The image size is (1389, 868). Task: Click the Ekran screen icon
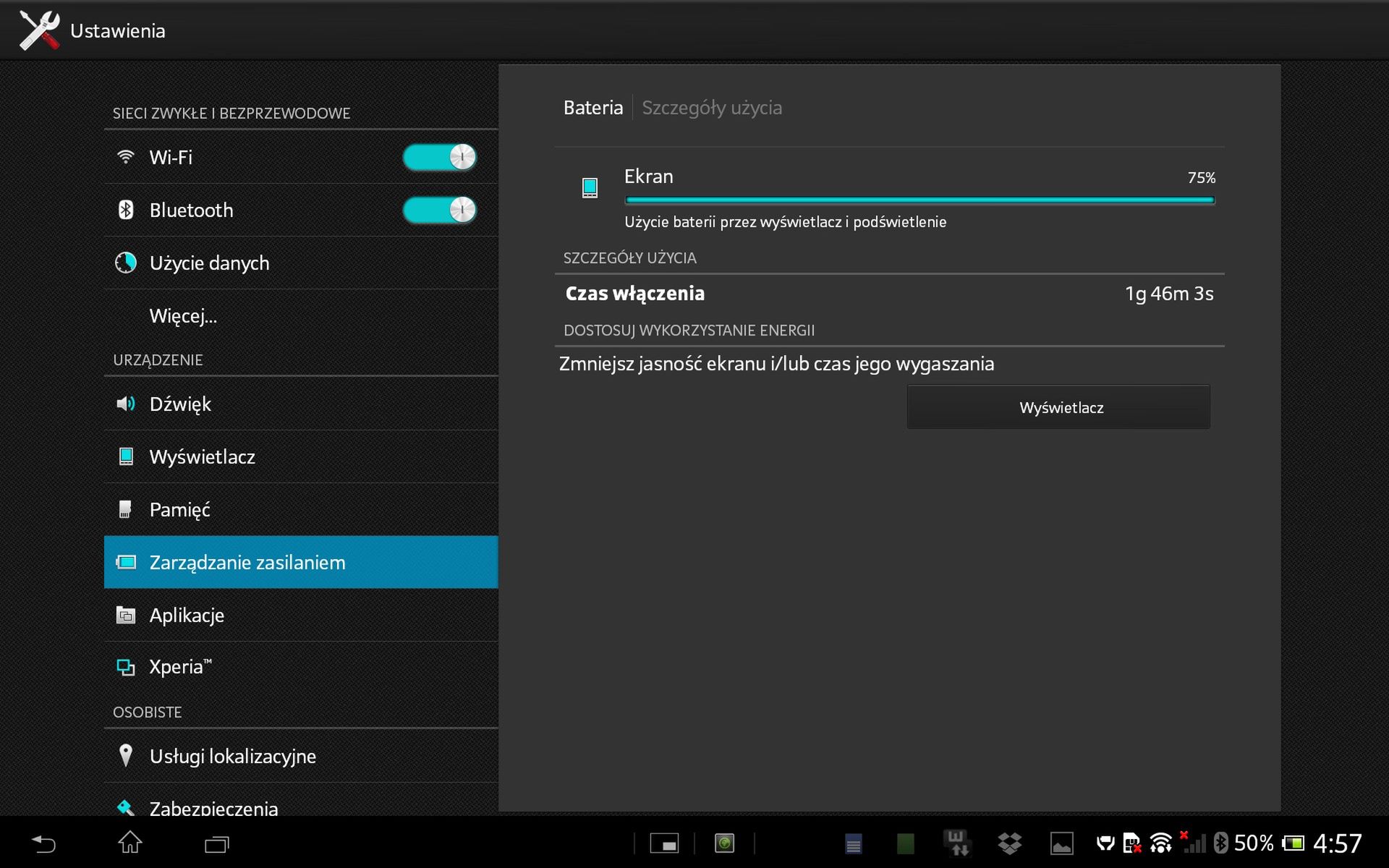pos(590,188)
